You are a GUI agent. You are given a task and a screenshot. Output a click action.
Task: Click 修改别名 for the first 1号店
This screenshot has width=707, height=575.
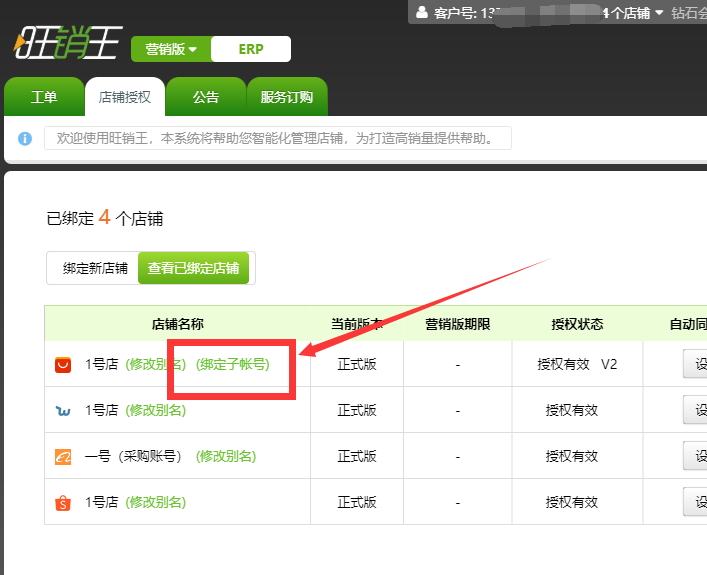(x=156, y=364)
